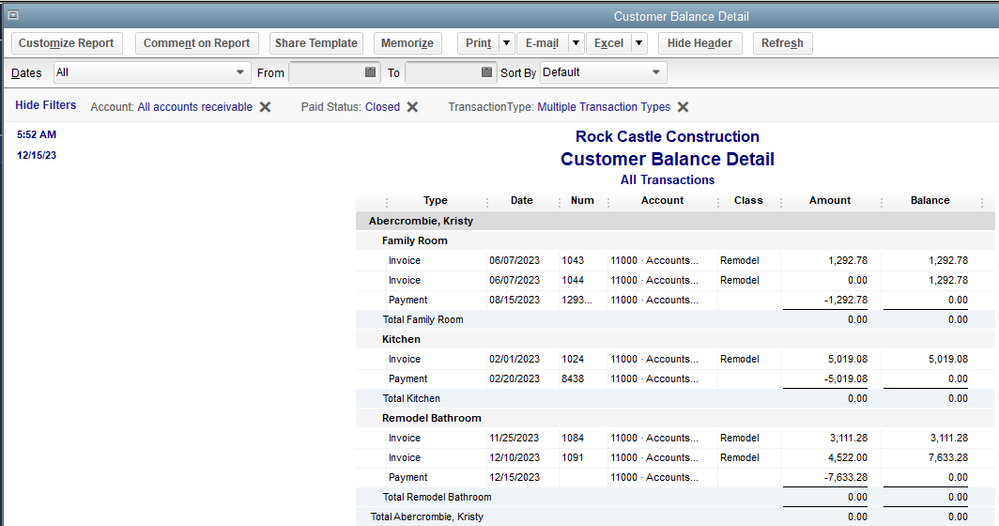Open the window control menu icon in title bar
The width and height of the screenshot is (999, 526).
coord(13,15)
